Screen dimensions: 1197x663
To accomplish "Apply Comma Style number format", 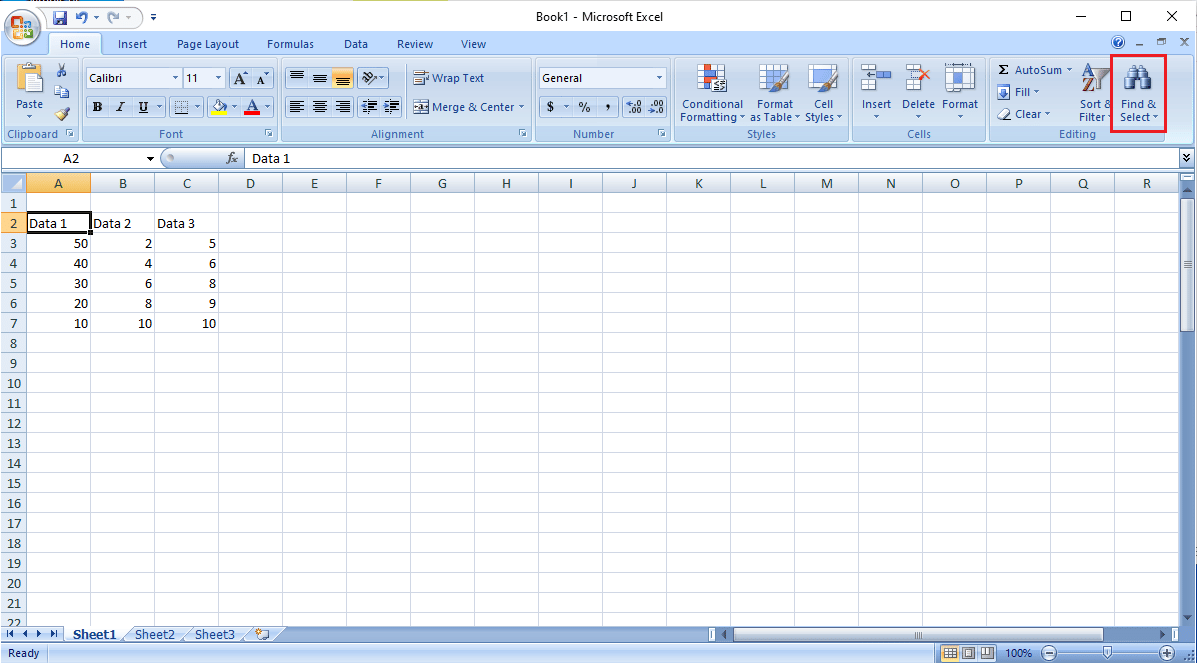I will click(608, 107).
